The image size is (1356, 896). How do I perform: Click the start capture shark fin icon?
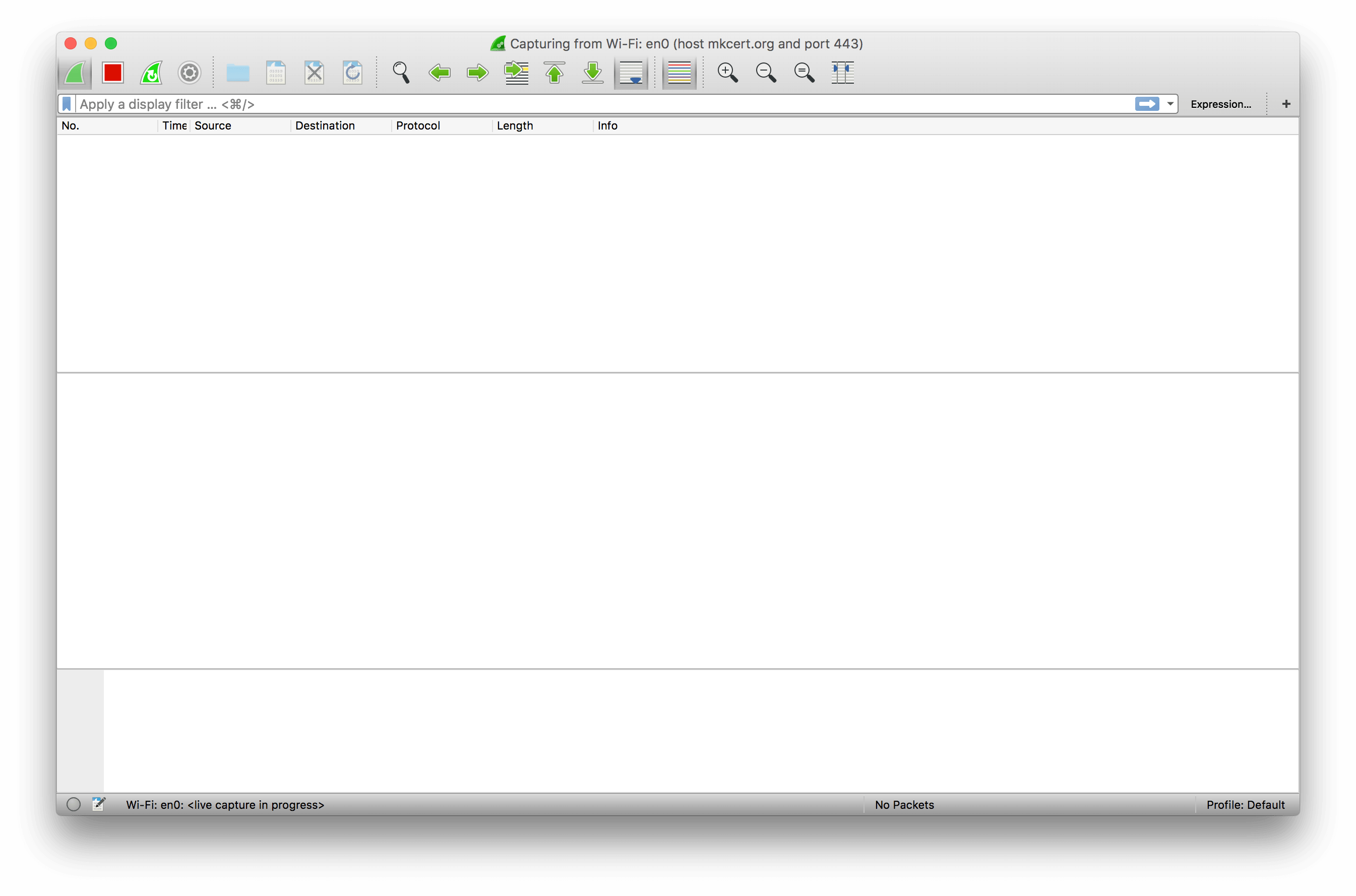76,71
